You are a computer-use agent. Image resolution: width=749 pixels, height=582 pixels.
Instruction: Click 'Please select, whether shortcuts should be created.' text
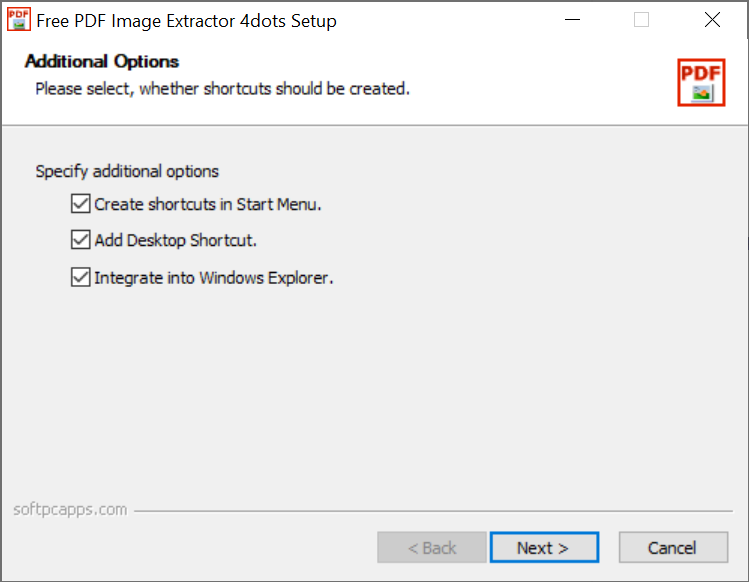[x=223, y=89]
